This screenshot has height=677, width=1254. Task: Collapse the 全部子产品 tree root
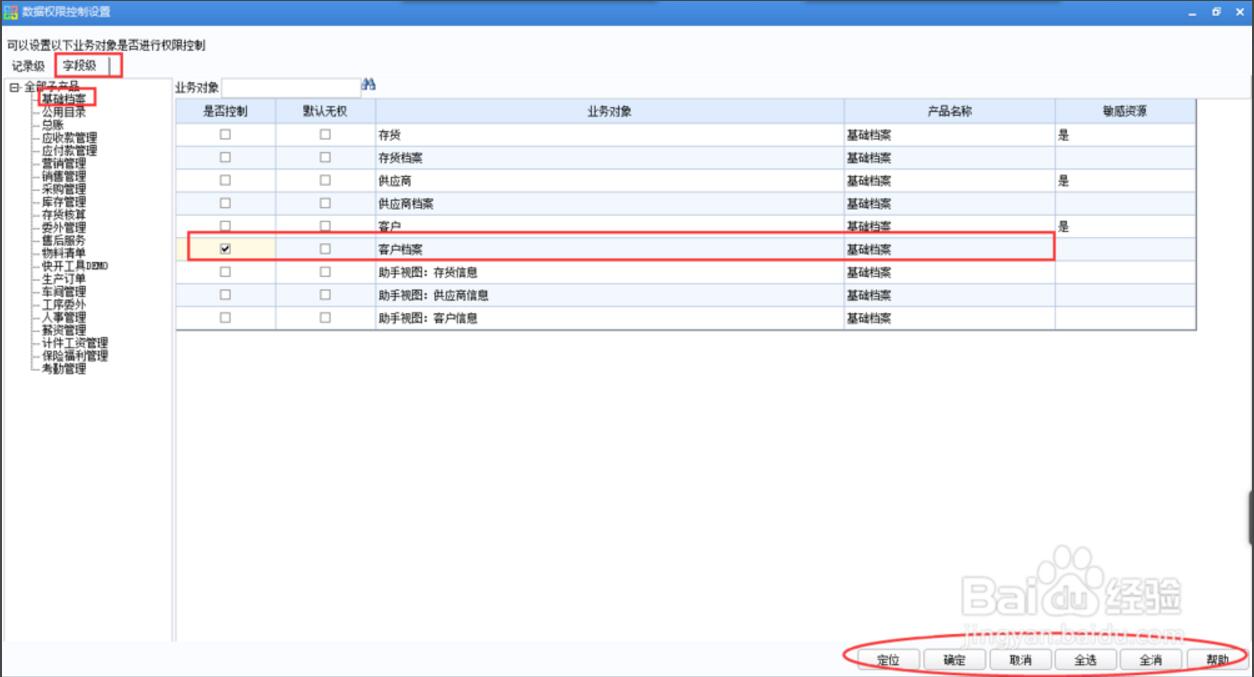click(13, 87)
